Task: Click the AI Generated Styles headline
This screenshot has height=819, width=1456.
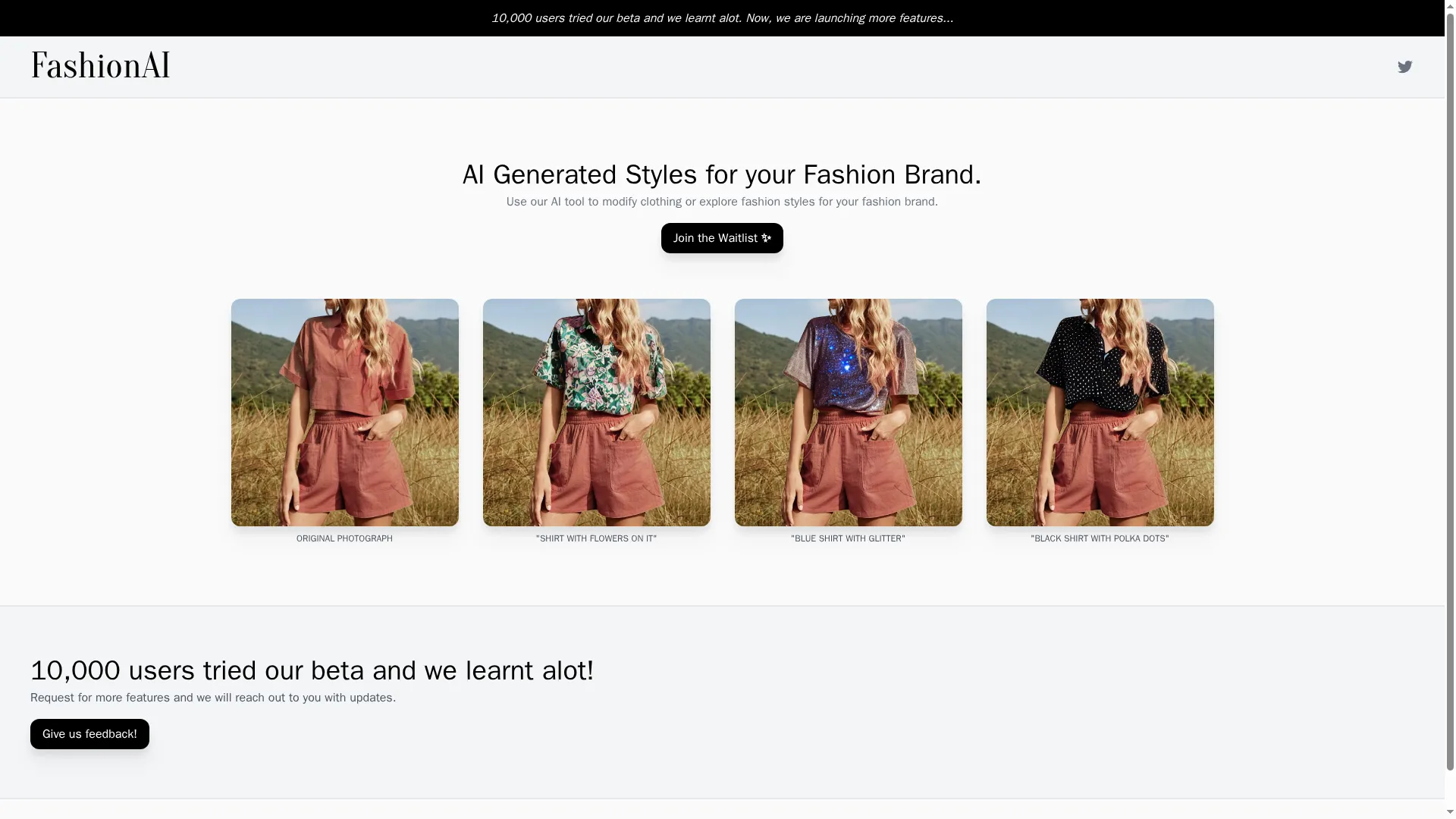Action: tap(721, 174)
